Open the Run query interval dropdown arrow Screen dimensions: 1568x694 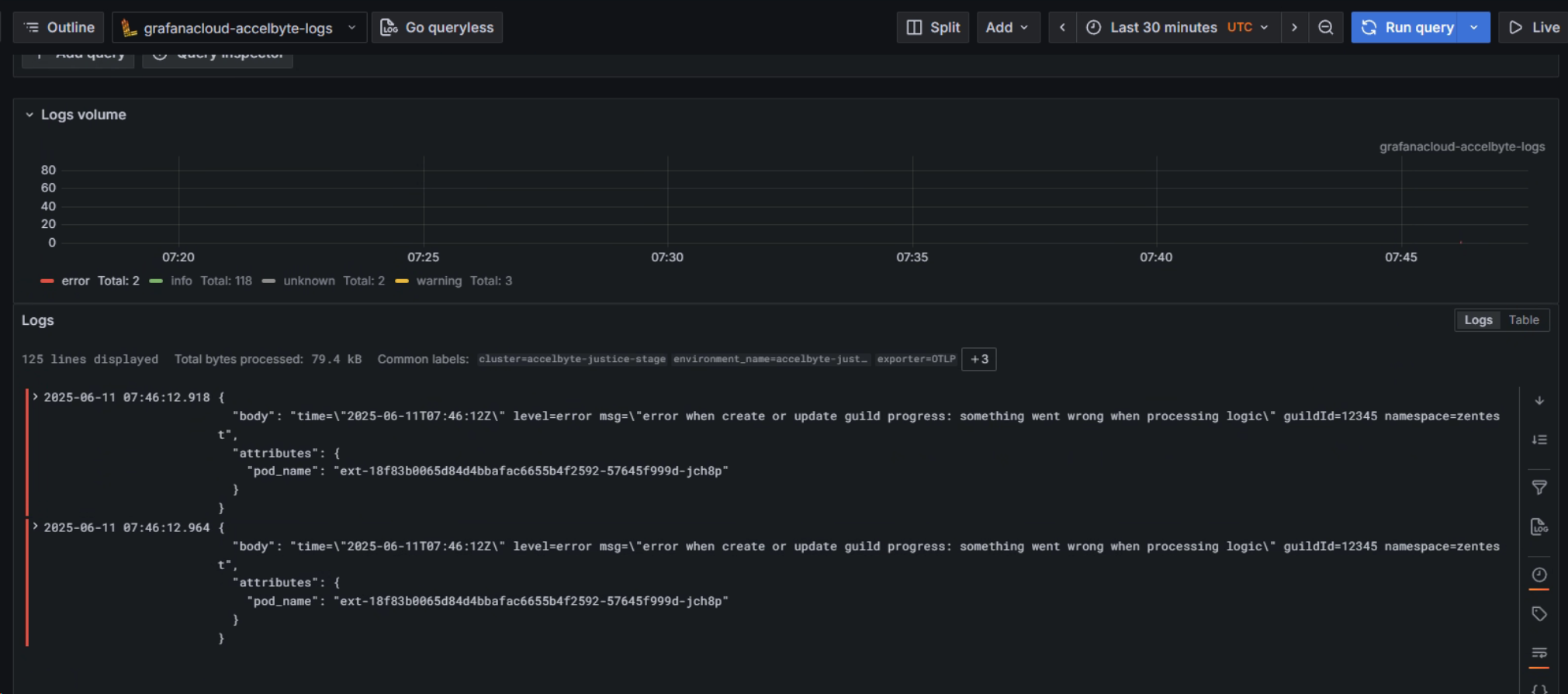click(1474, 27)
